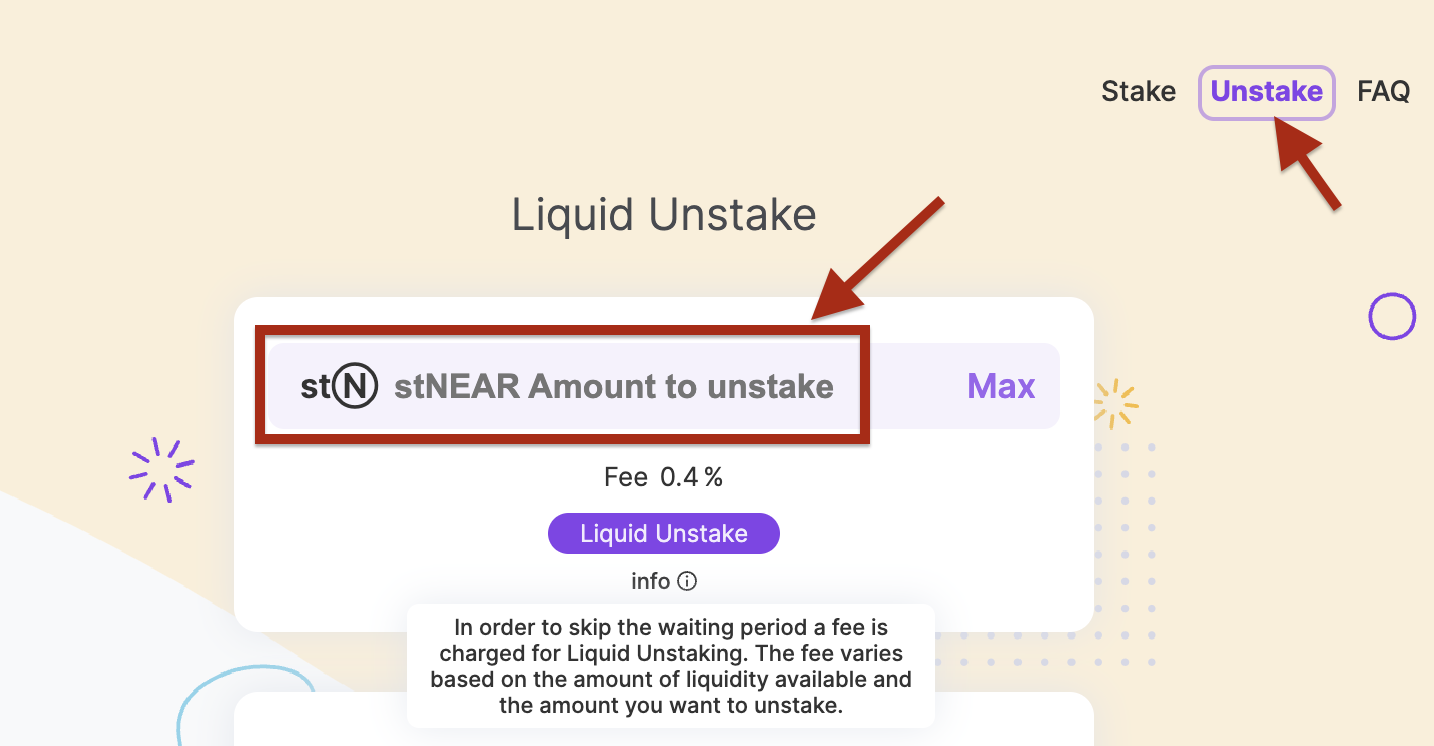Image resolution: width=1434 pixels, height=746 pixels.
Task: Click the red arrow pointing at Unstake
Action: point(1308,165)
